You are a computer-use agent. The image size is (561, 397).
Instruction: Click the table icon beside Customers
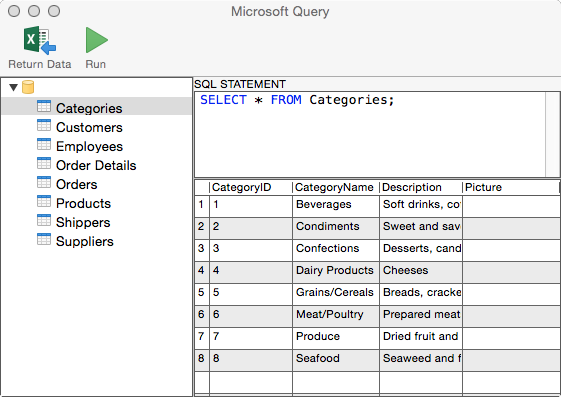[44, 126]
